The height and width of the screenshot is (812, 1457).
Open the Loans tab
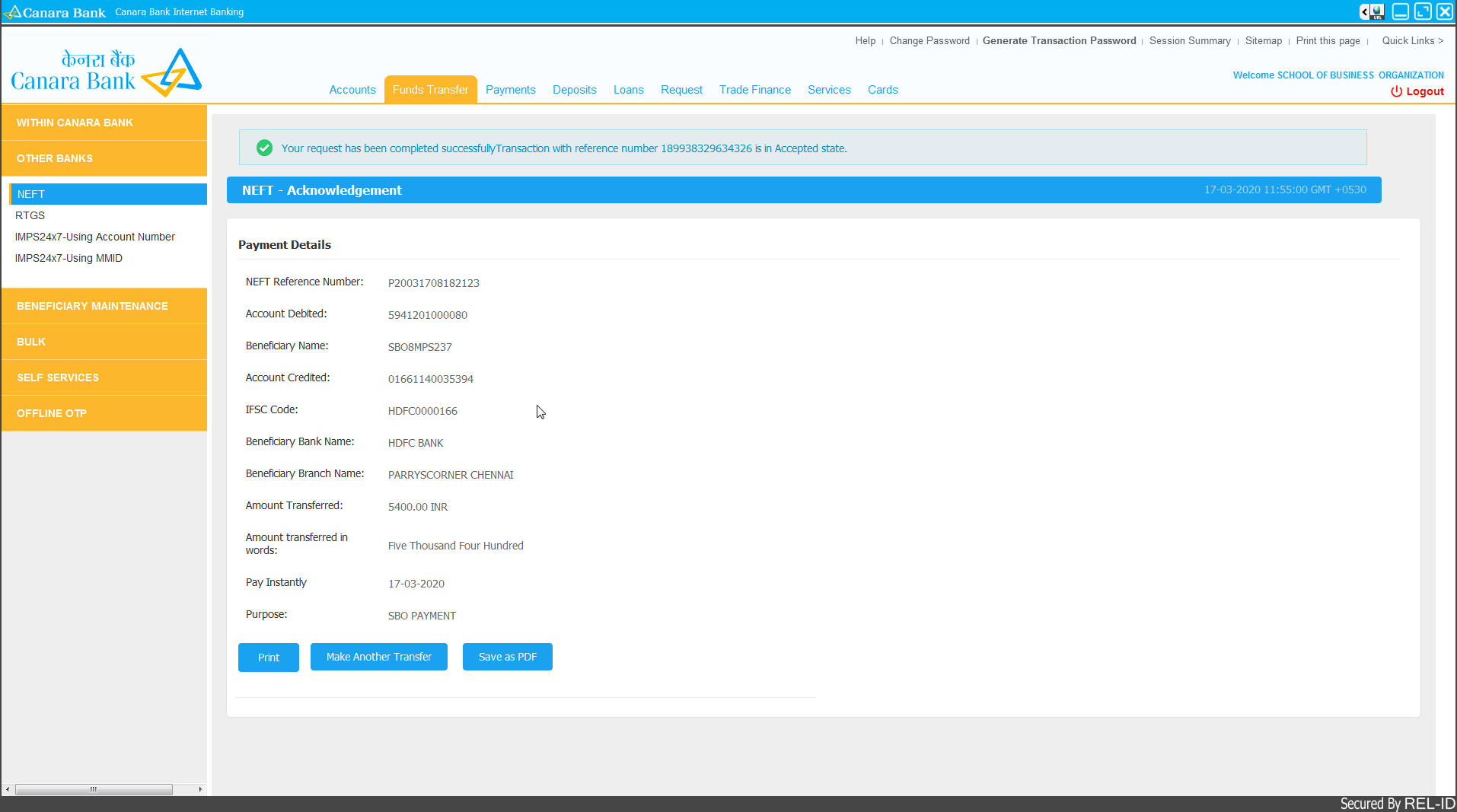629,90
